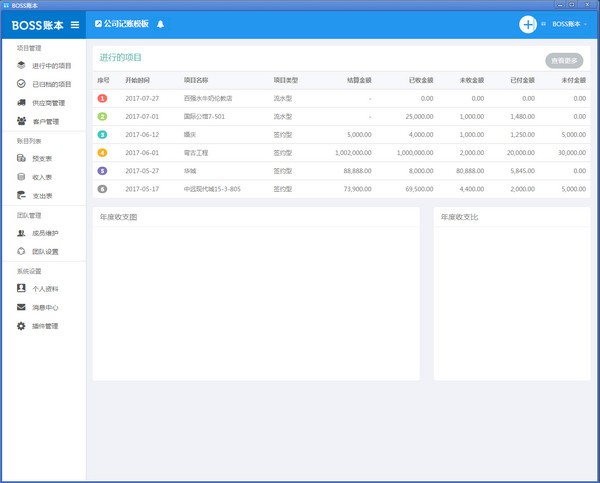Click the 客户管理 people icon

21,122
